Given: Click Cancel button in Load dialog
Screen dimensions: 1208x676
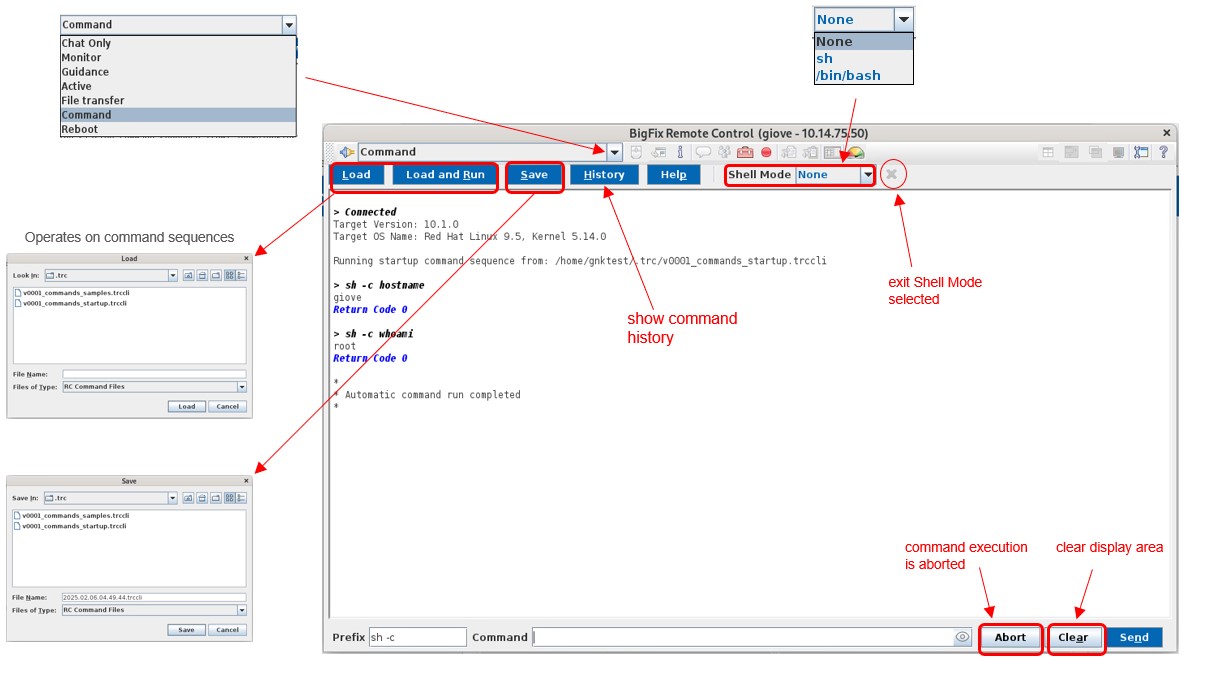Looking at the screenshot, I should (228, 406).
